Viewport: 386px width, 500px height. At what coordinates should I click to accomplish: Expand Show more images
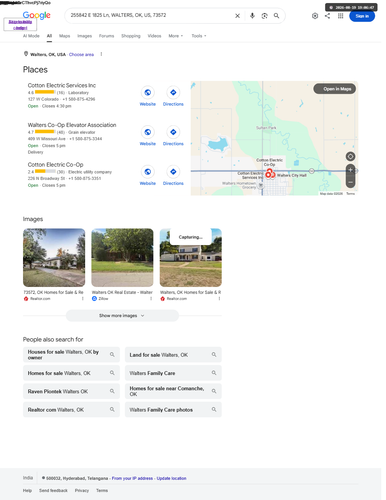coord(122,316)
